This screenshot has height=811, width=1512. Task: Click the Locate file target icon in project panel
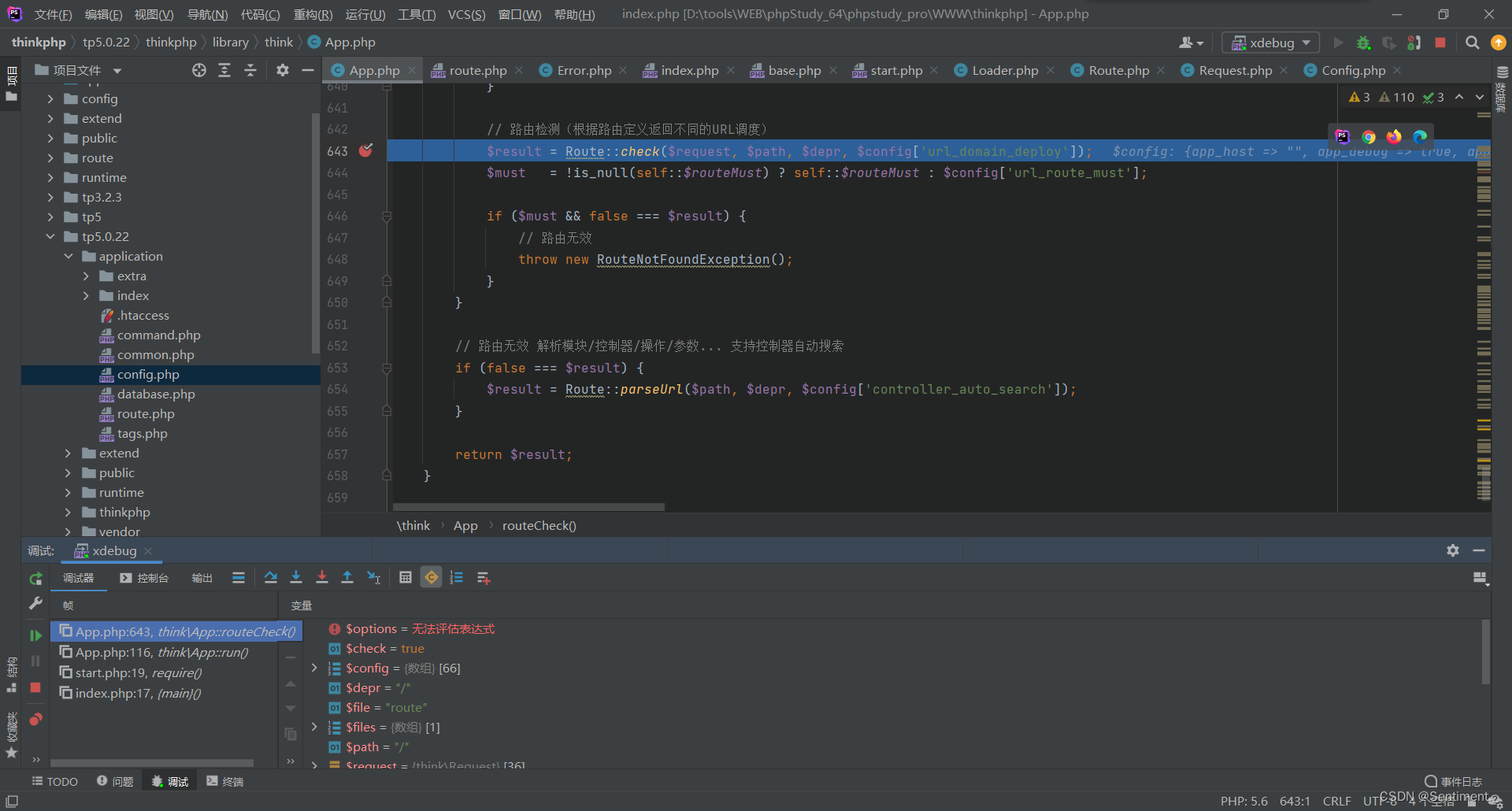point(199,70)
